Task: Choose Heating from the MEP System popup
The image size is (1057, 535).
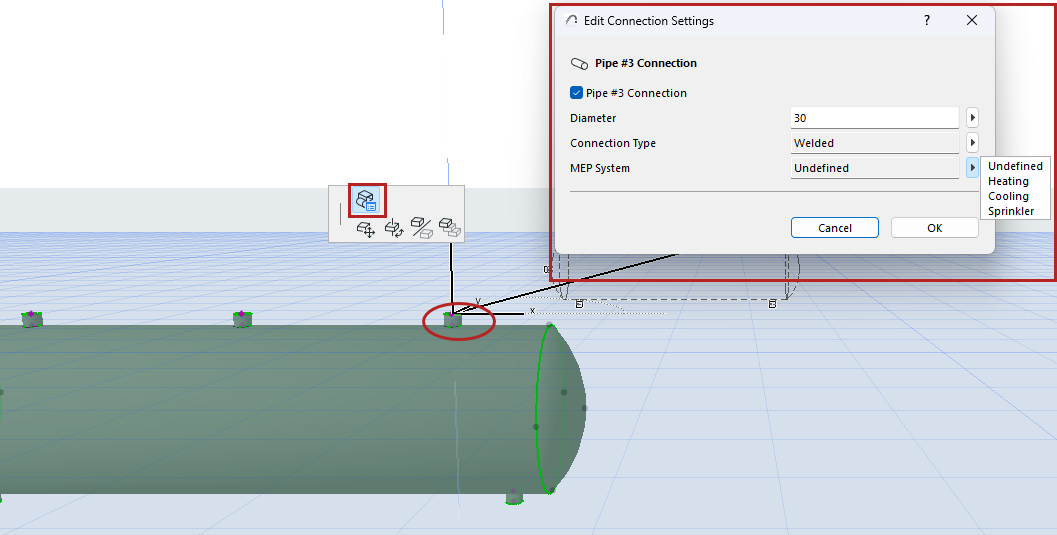Action: click(x=1008, y=181)
